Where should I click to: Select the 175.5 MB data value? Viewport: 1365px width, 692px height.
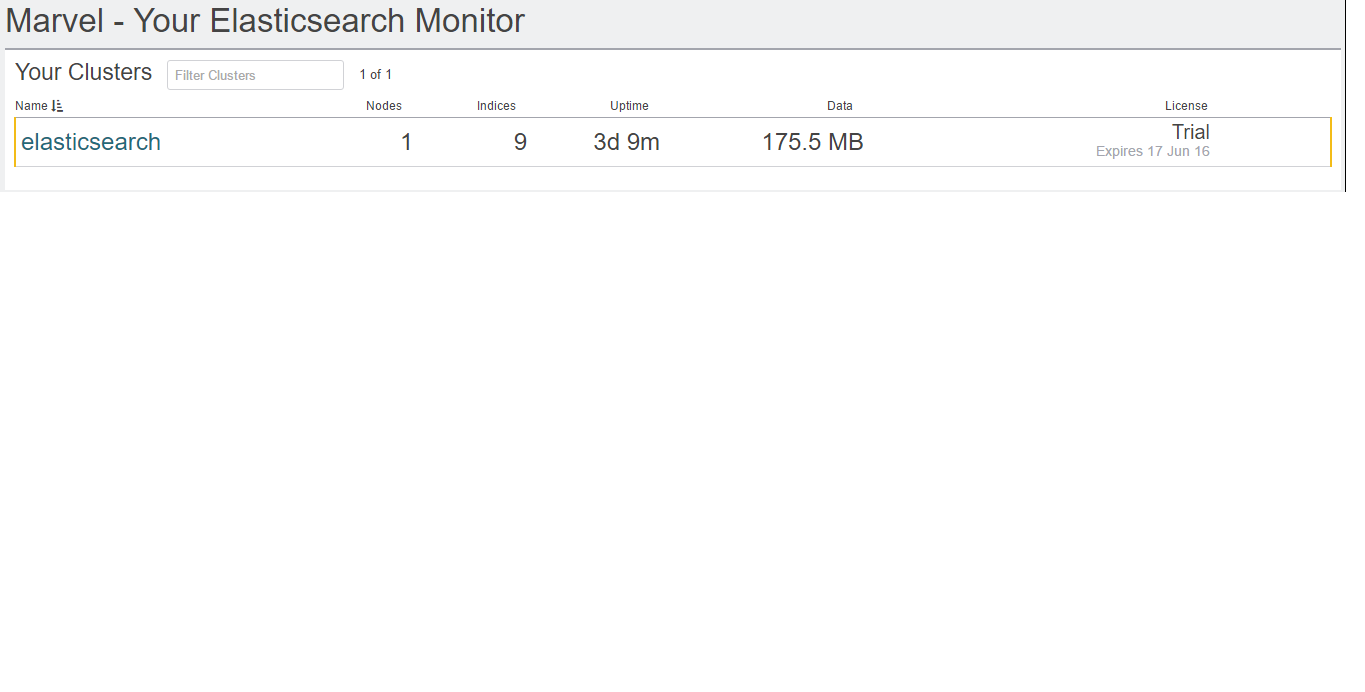pos(813,142)
